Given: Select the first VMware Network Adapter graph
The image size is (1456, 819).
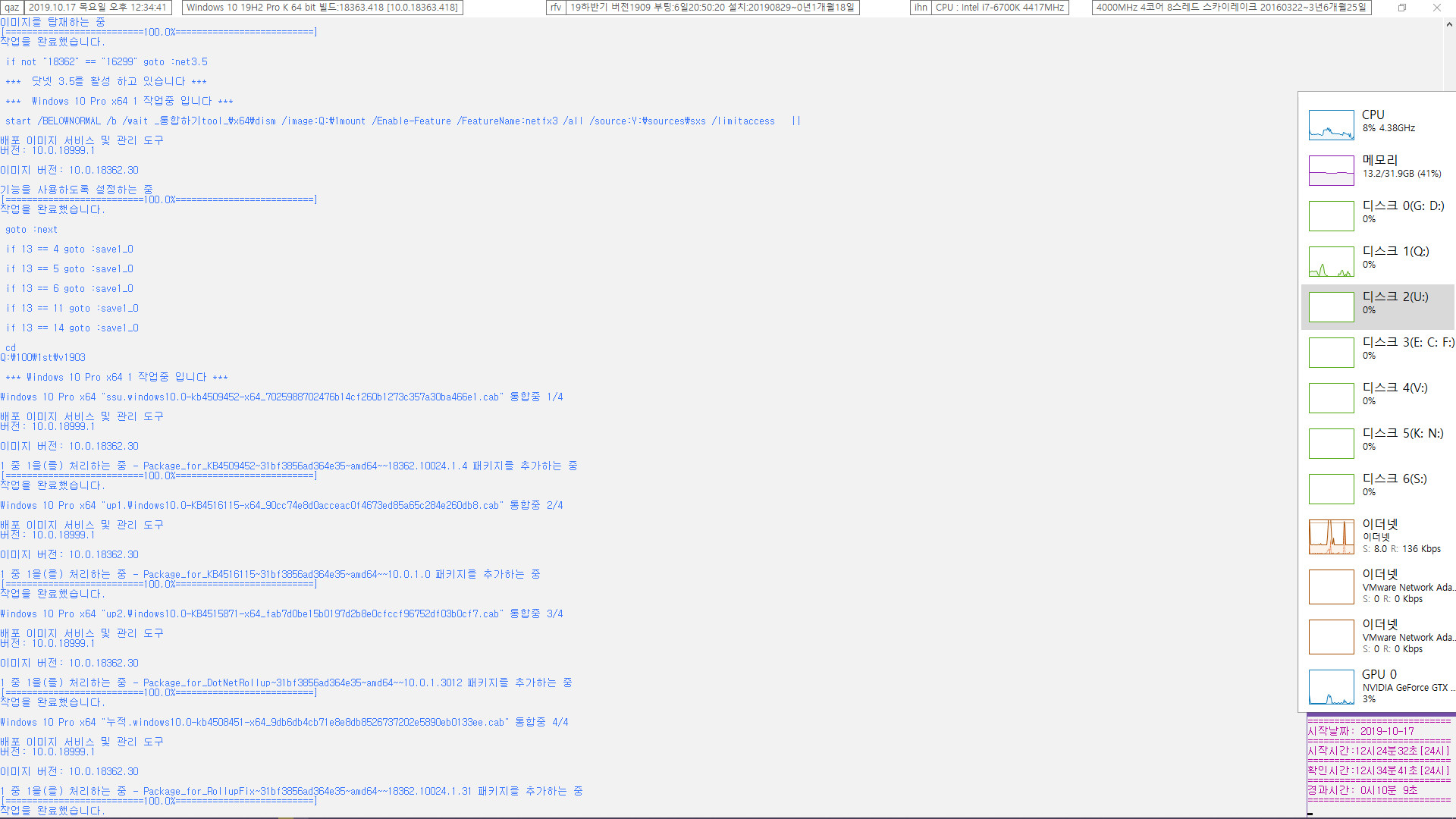Looking at the screenshot, I should click(x=1331, y=587).
